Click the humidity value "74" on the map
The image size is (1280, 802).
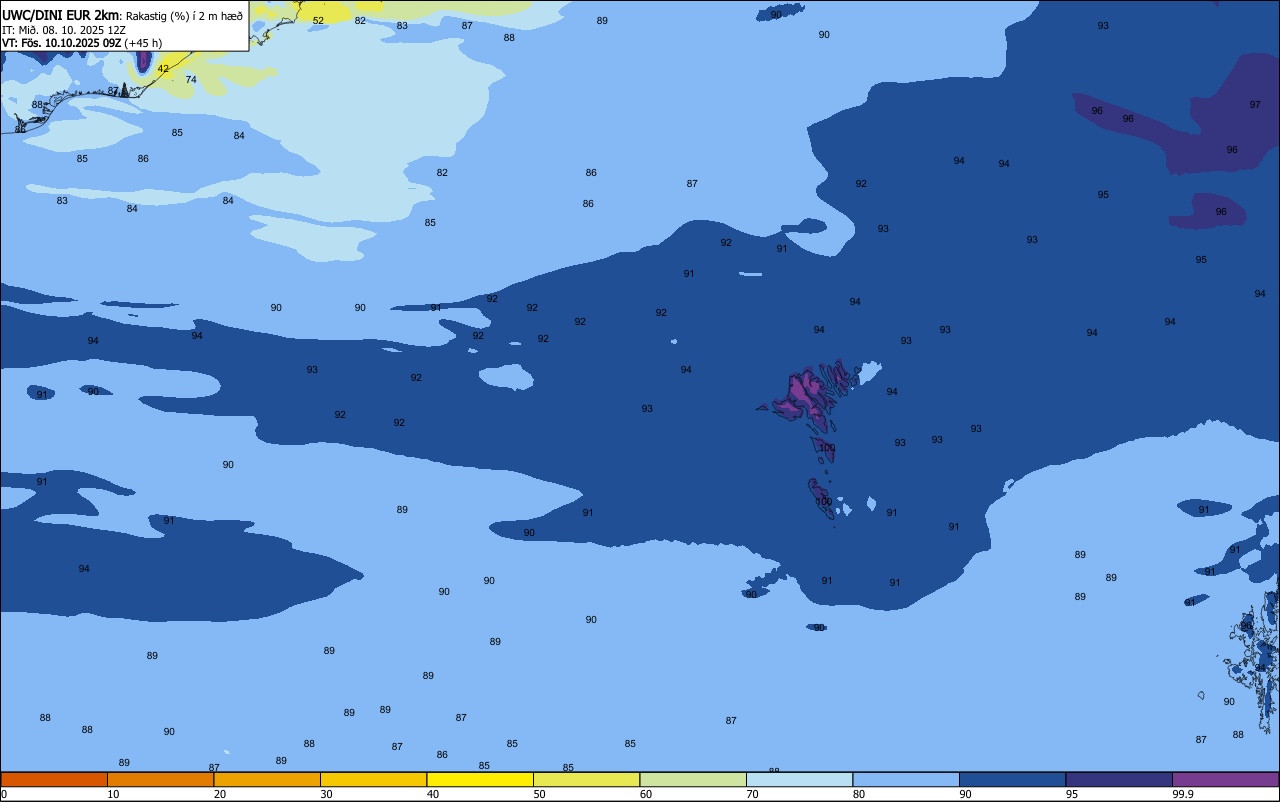191,80
